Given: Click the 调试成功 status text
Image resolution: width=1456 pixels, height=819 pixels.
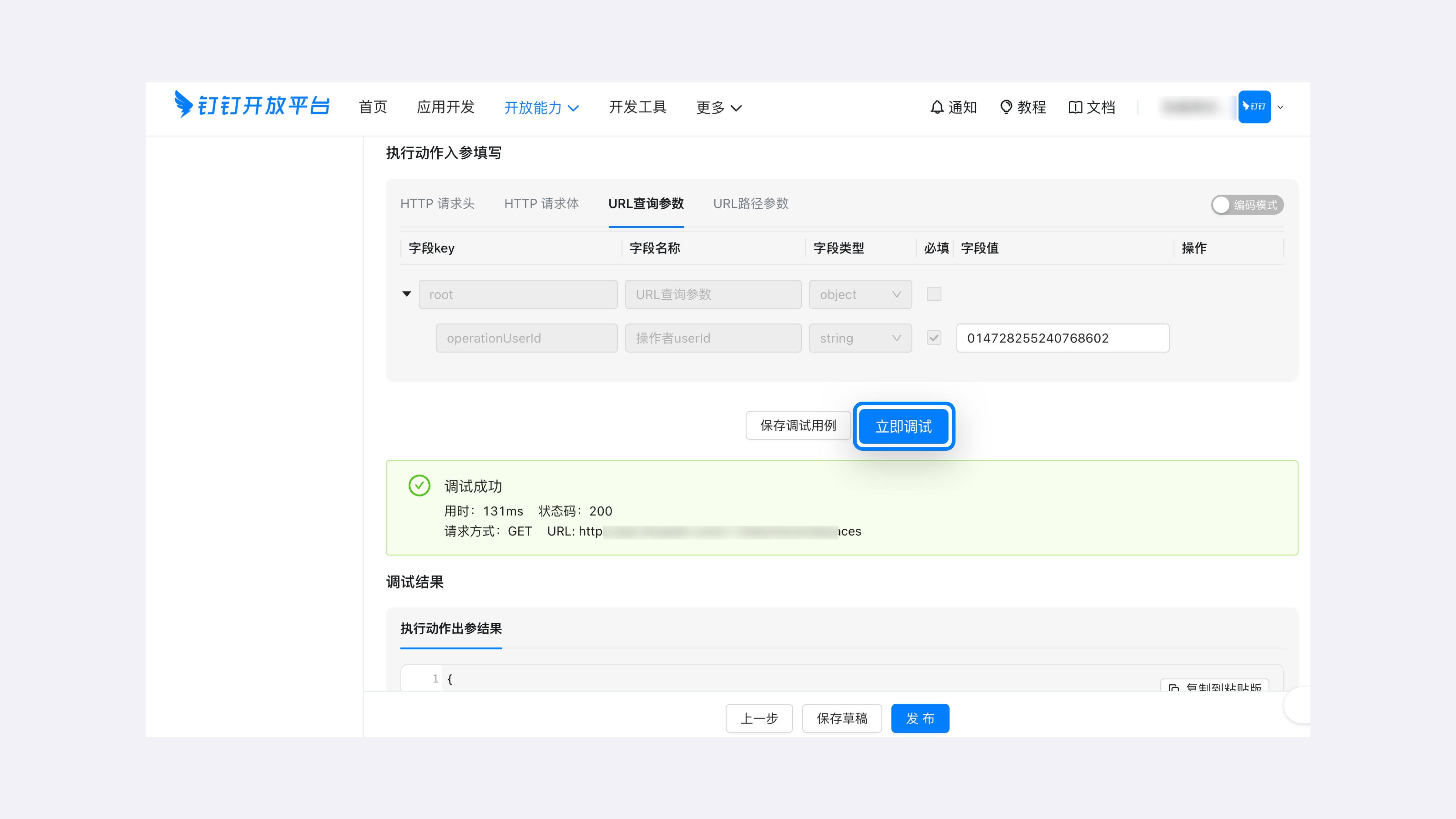Looking at the screenshot, I should click(x=473, y=486).
